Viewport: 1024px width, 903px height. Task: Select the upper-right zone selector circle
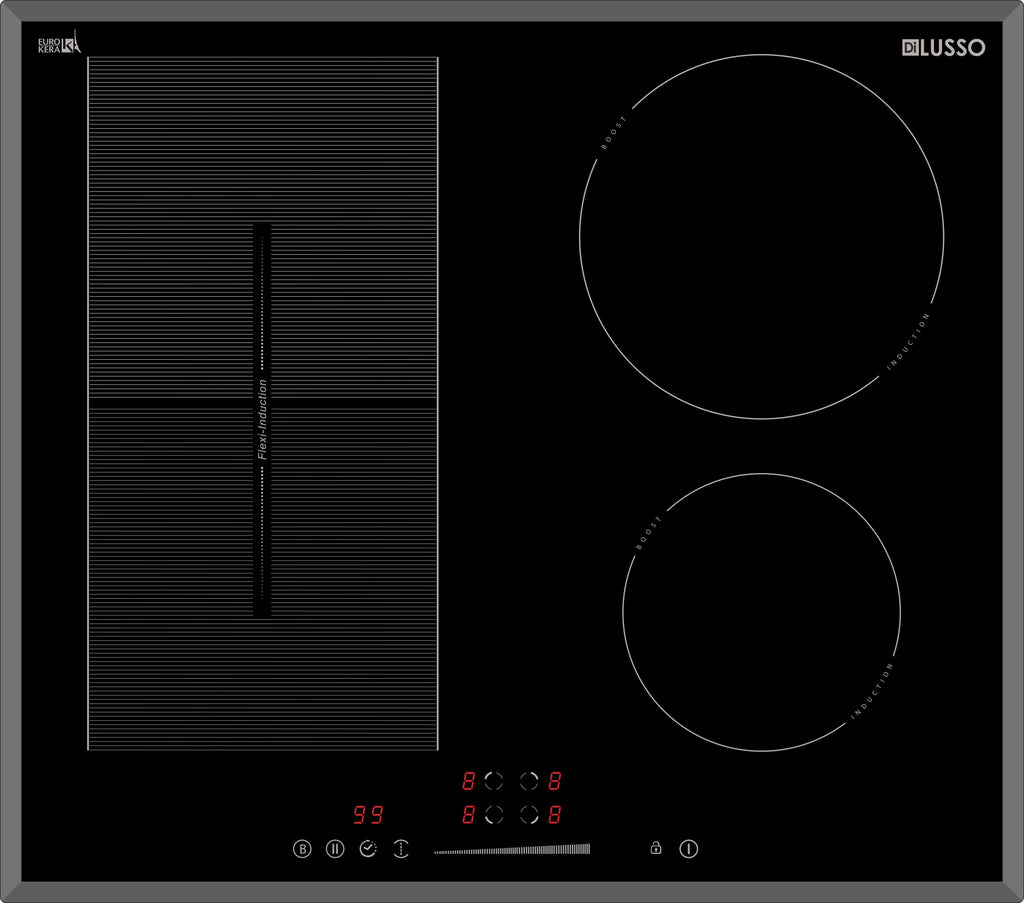[529, 781]
